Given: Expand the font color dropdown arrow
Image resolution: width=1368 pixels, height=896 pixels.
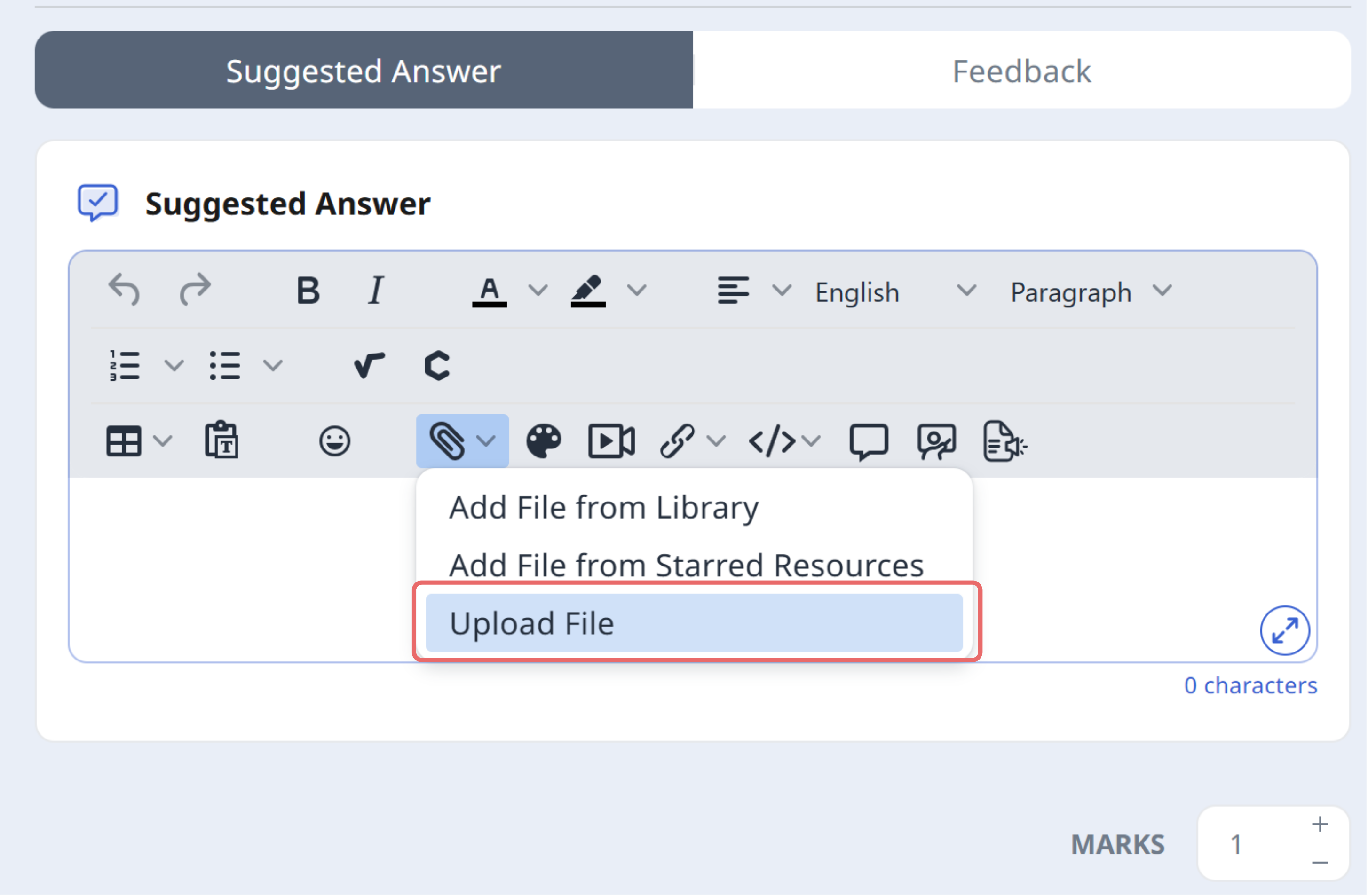Looking at the screenshot, I should 538,290.
